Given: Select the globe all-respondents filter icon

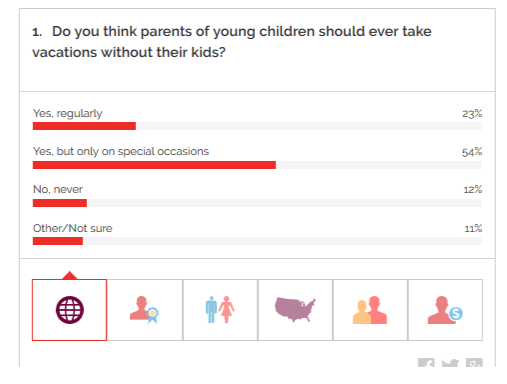Looking at the screenshot, I should 69,310.
